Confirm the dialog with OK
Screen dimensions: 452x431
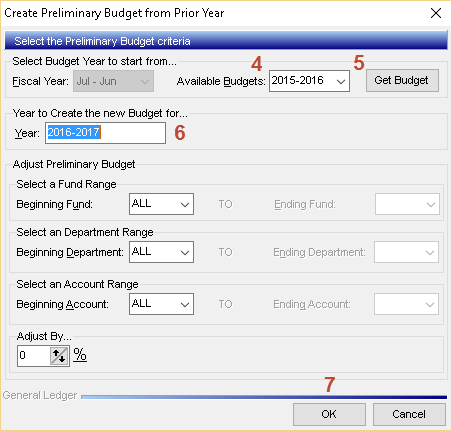(329, 414)
